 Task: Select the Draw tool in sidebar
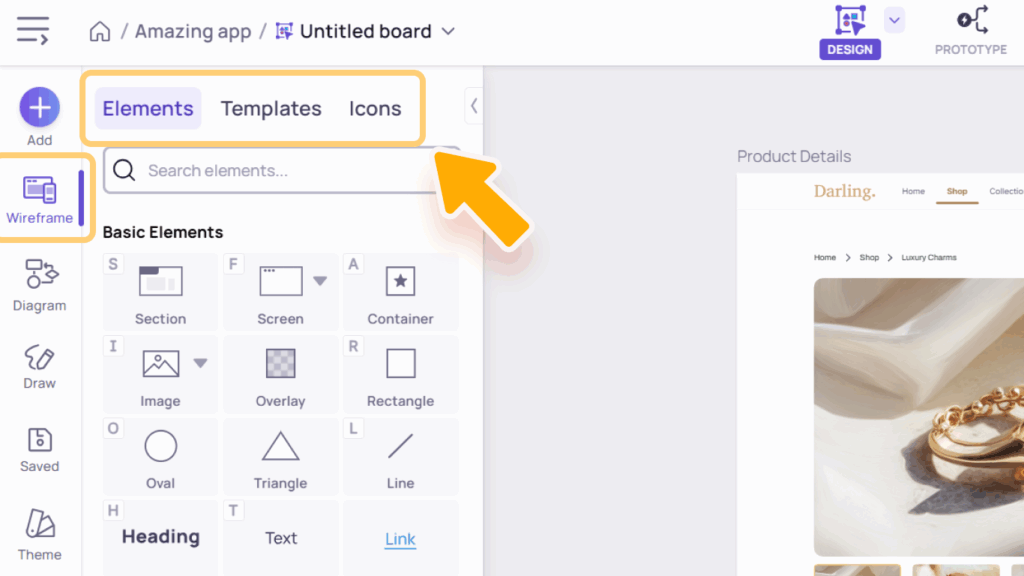40,366
